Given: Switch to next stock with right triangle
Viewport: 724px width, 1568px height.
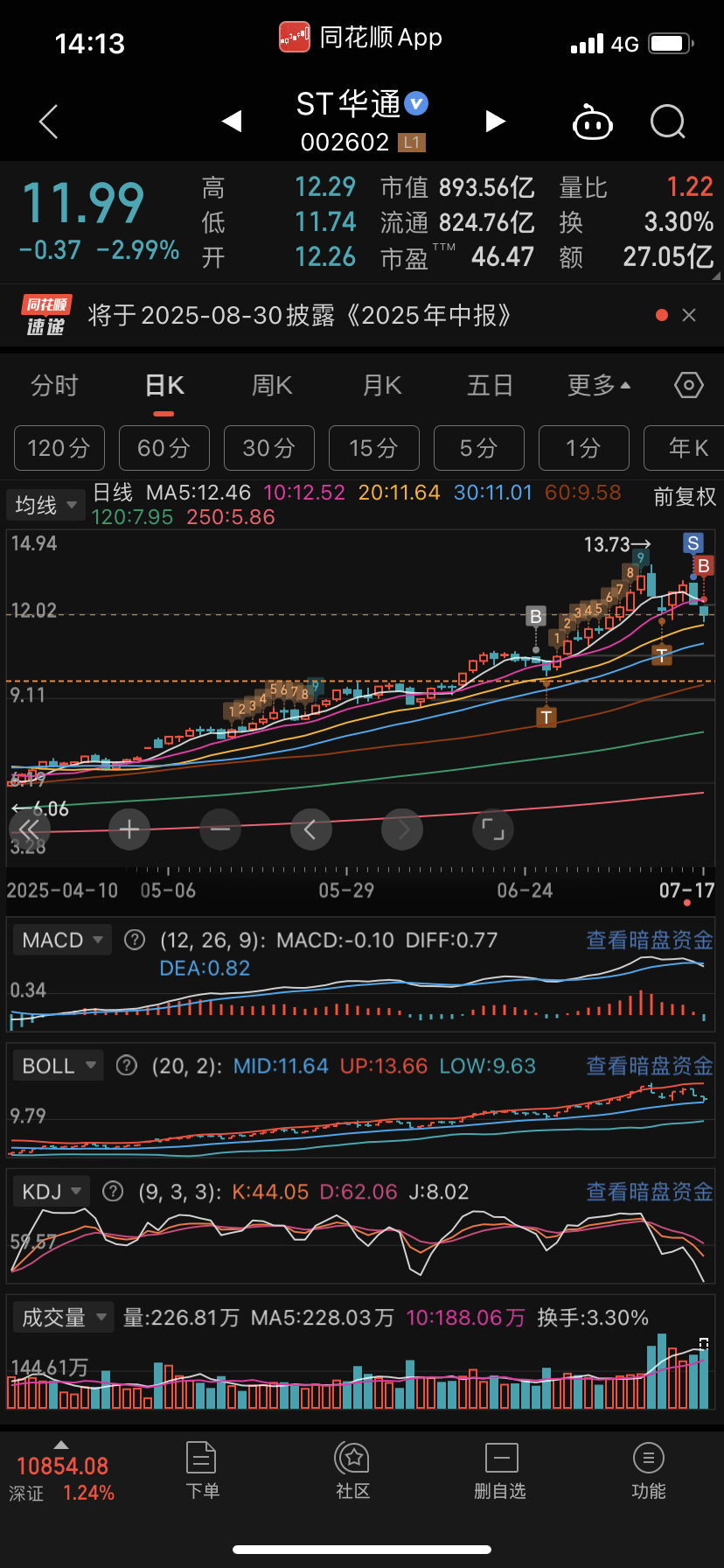Looking at the screenshot, I should coord(495,121).
